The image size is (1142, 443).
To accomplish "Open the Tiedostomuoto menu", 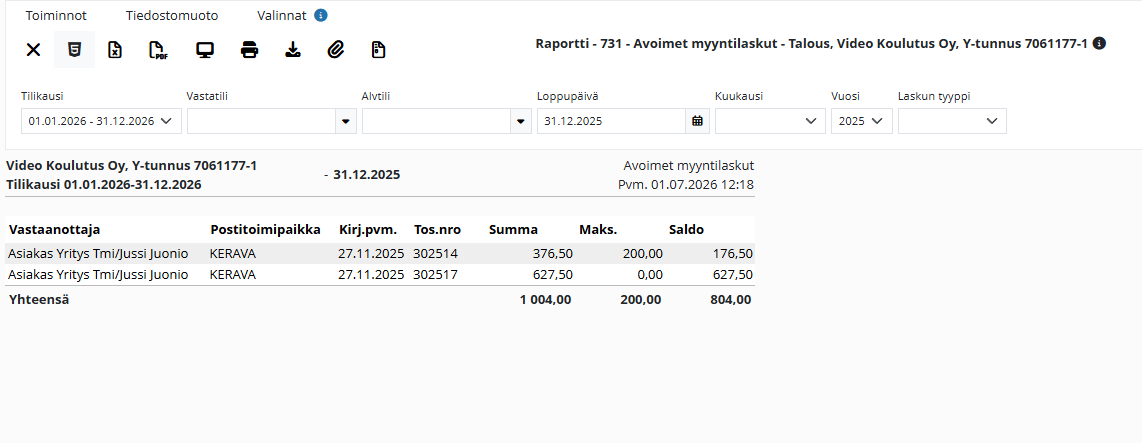I will click(172, 15).
